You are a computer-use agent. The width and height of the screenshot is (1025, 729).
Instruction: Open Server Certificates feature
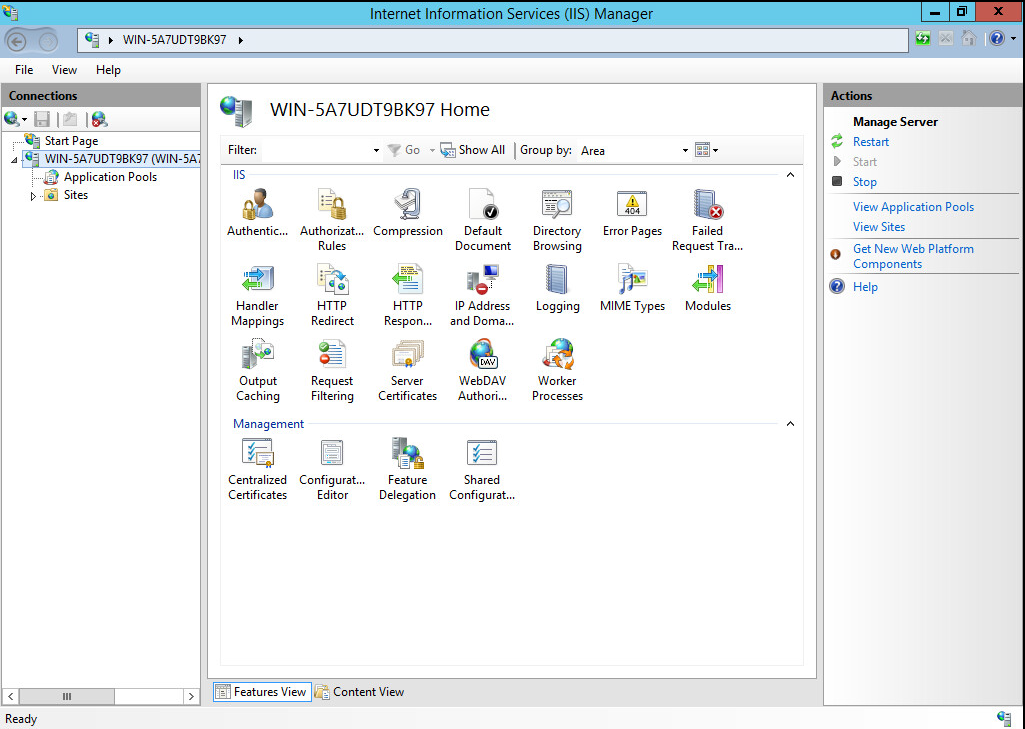coord(407,371)
